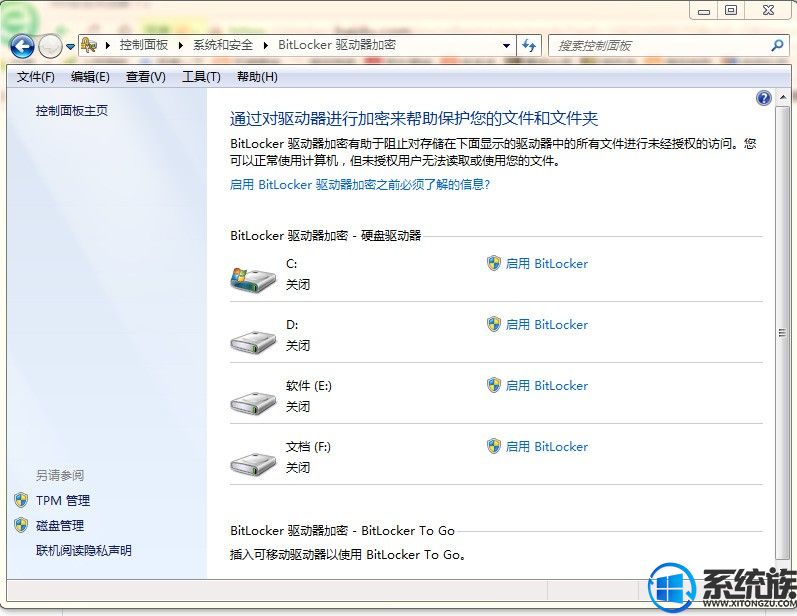Screen dimensions: 797x616
Task: Click shield icon next to F: 启用 BitLocker
Action: (494, 446)
